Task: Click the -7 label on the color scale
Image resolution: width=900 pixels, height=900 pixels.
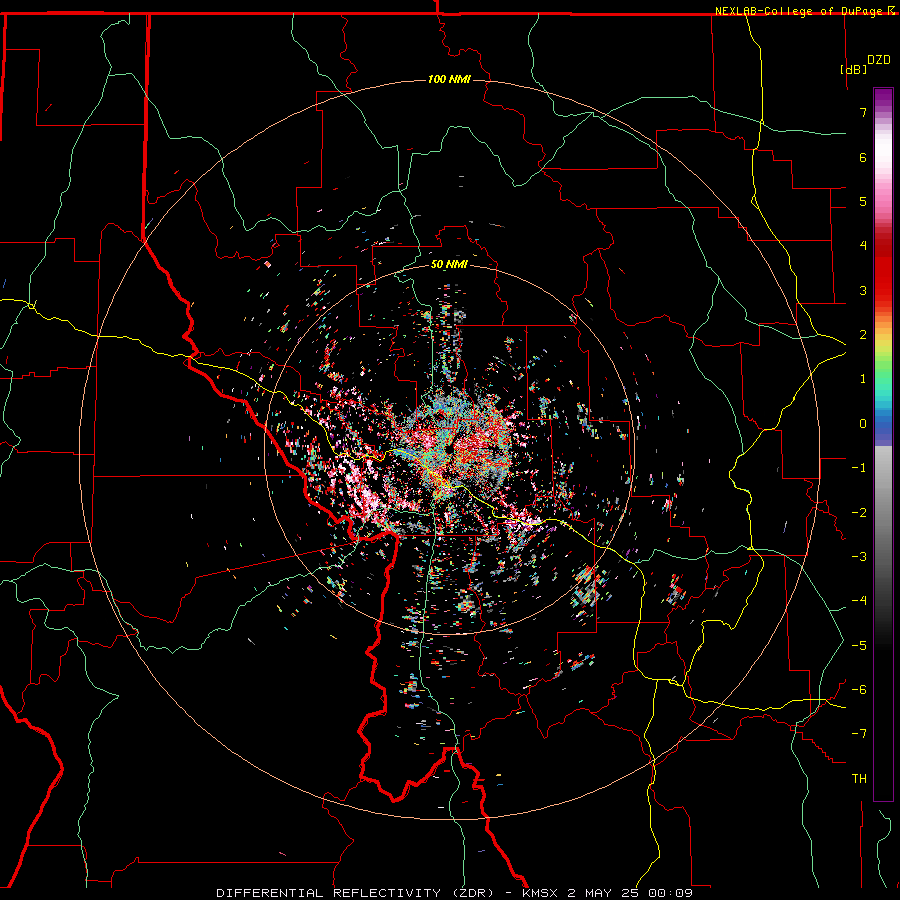Action: (x=859, y=734)
